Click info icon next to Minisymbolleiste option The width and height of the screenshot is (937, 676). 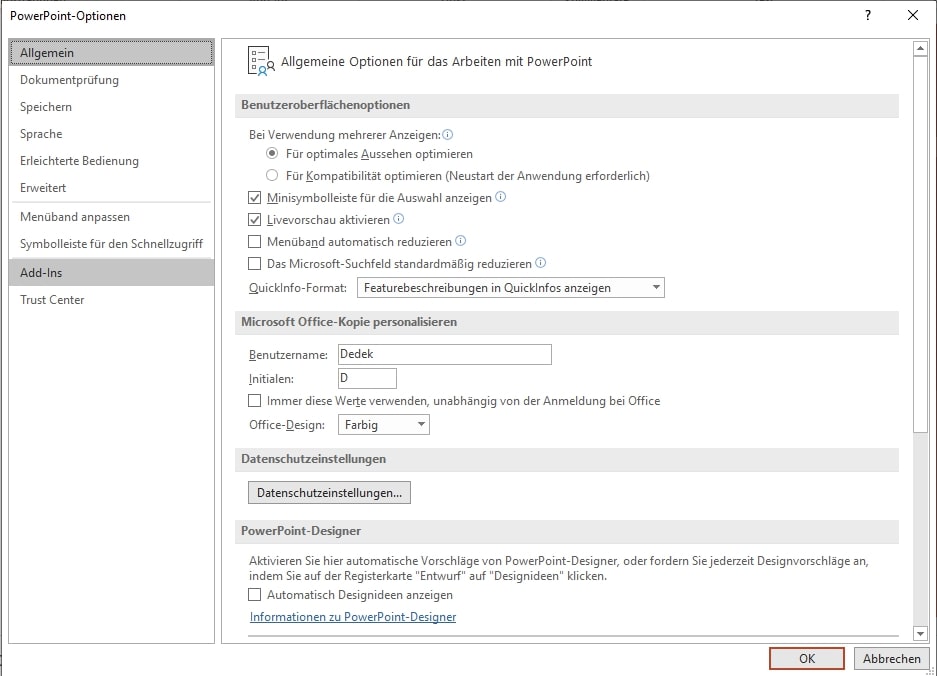point(501,197)
